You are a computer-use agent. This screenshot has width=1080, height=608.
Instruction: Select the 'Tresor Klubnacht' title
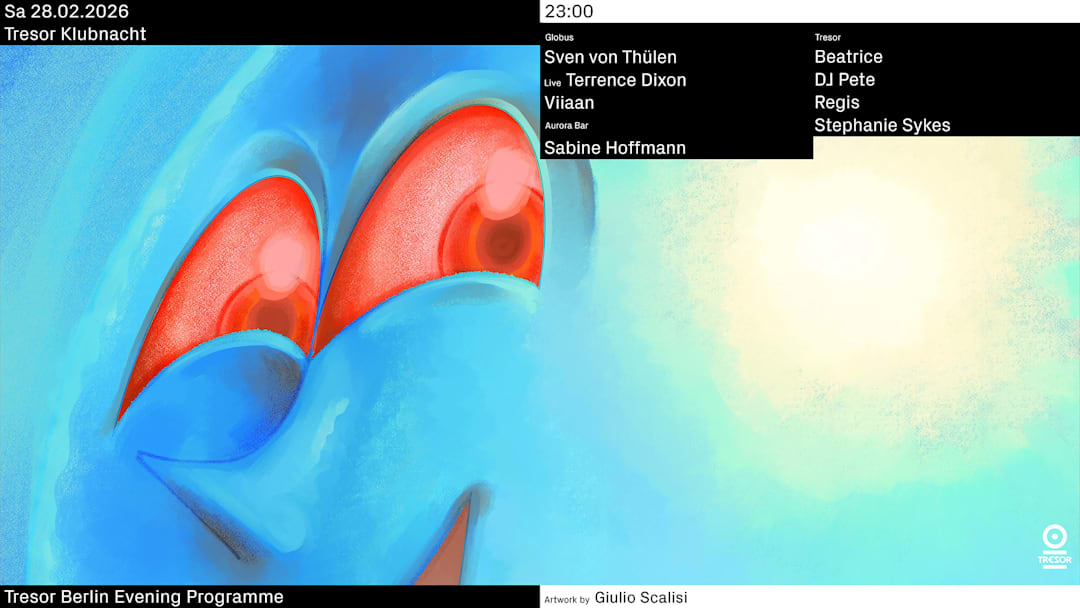pyautogui.click(x=75, y=34)
